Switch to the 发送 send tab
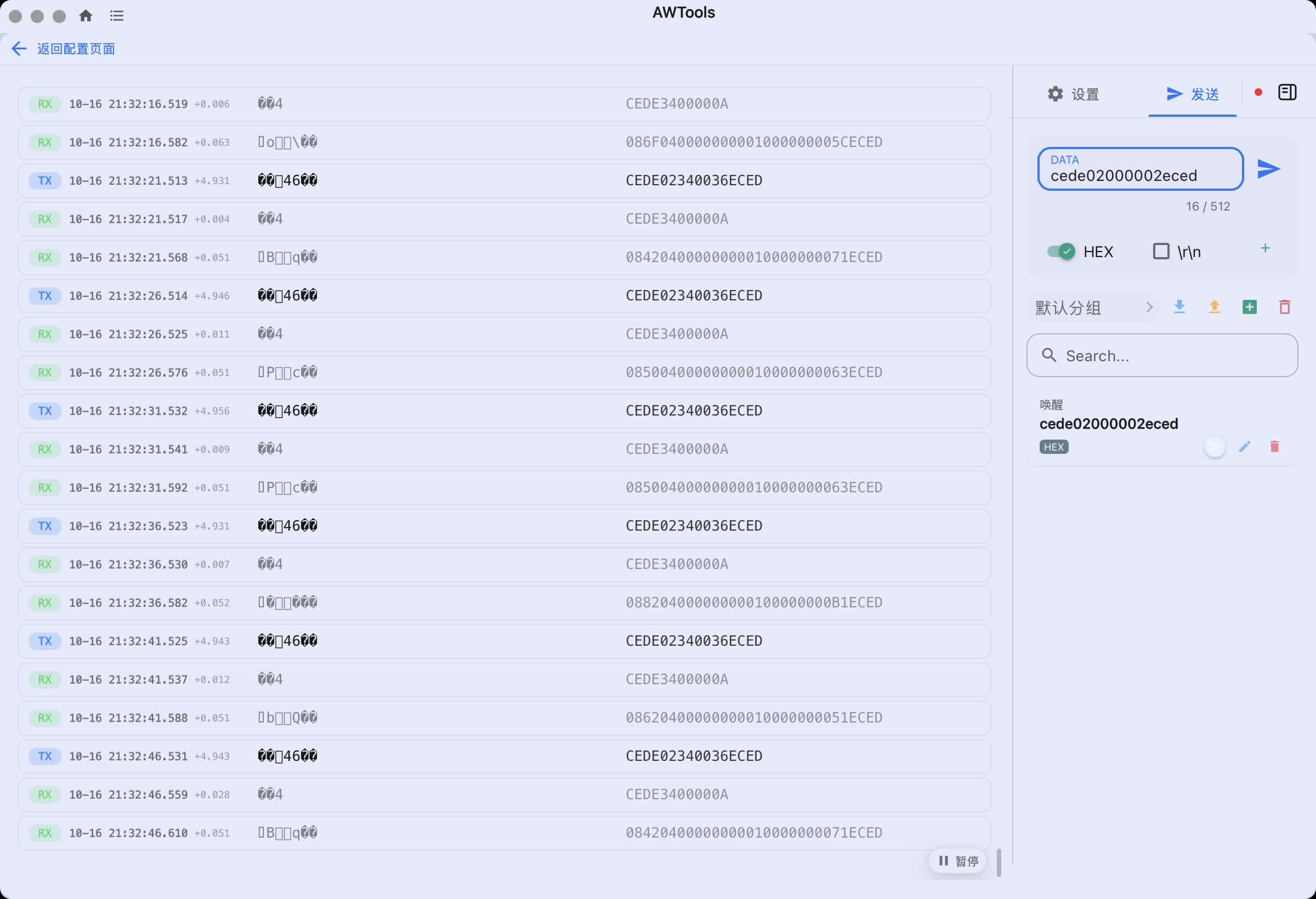The image size is (1316, 899). 1193,94
